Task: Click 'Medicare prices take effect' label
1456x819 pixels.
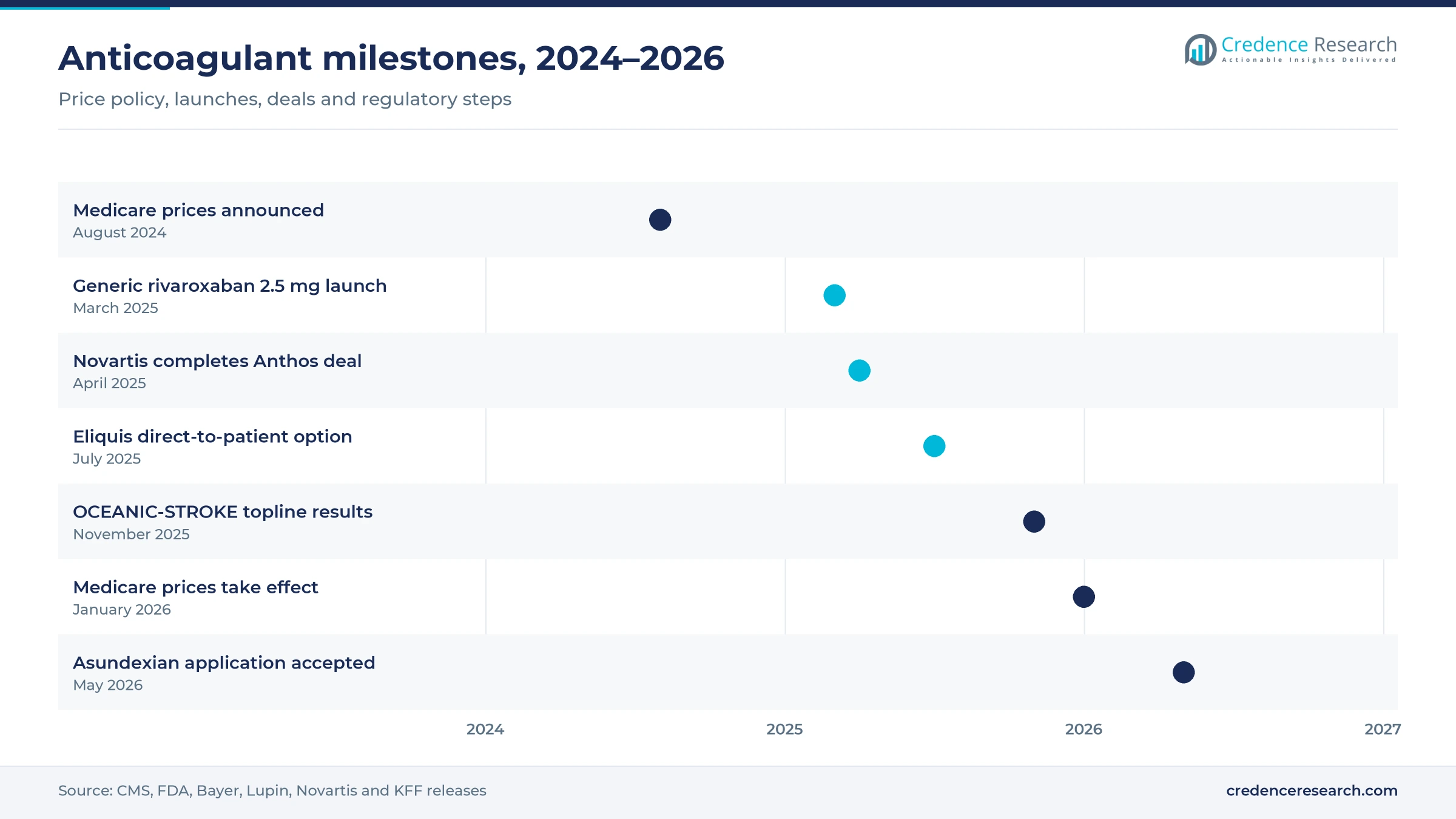Action: click(x=195, y=587)
